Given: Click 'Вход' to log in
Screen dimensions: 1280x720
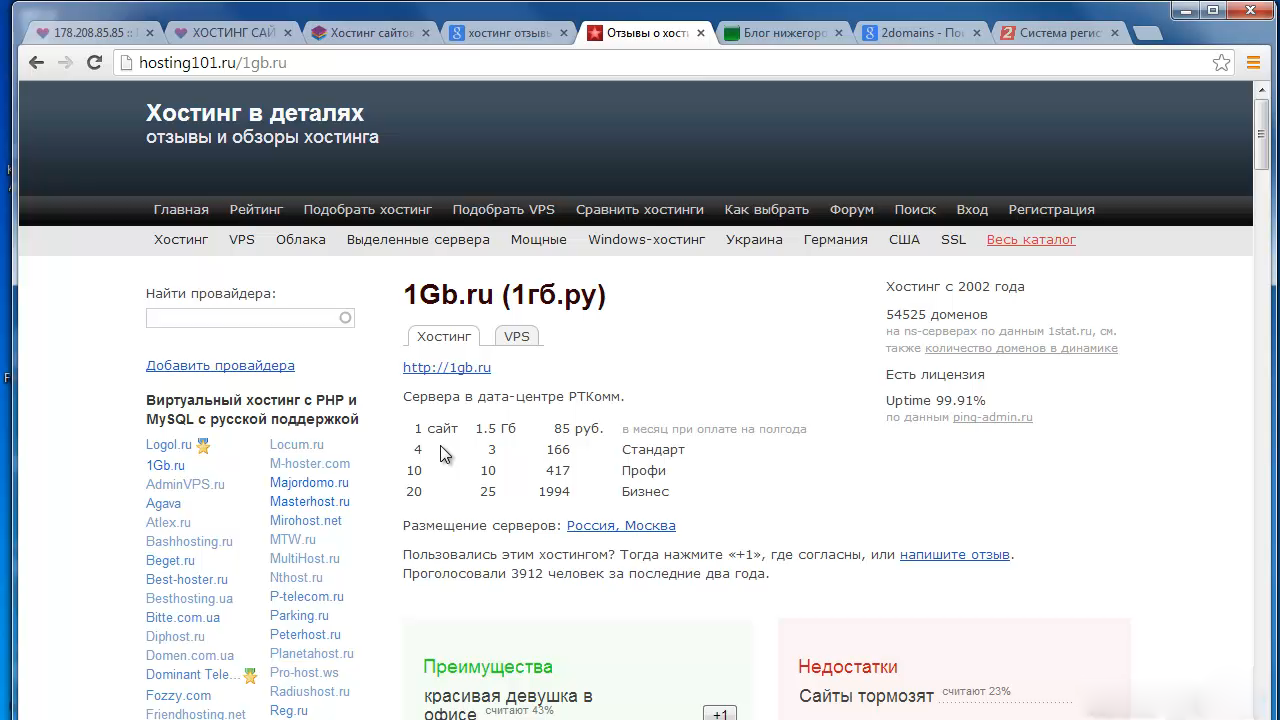Looking at the screenshot, I should coord(972,210).
